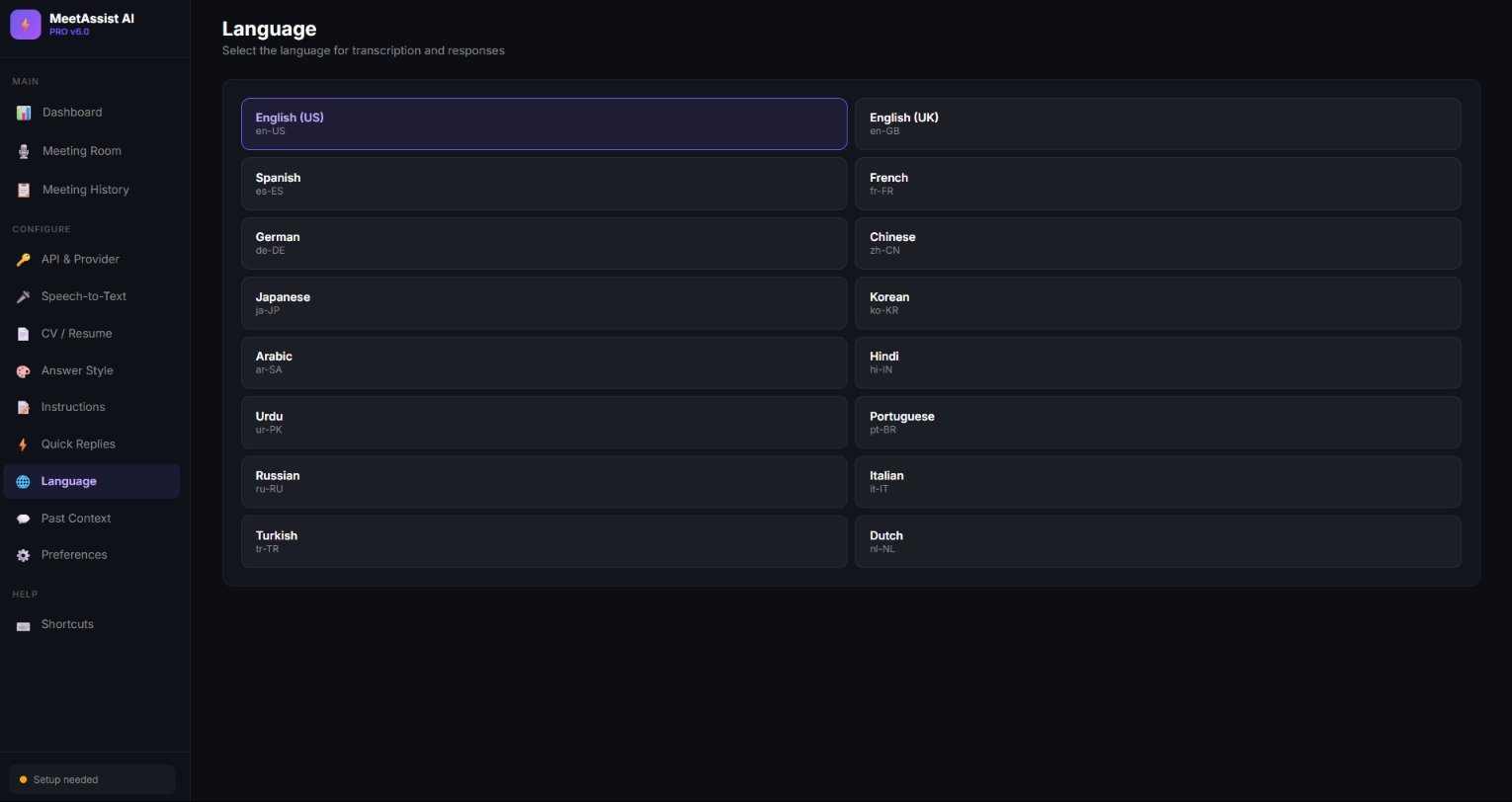Viewport: 1512px width, 802px height.
Task: Click the Setup needed status button
Action: (92, 779)
